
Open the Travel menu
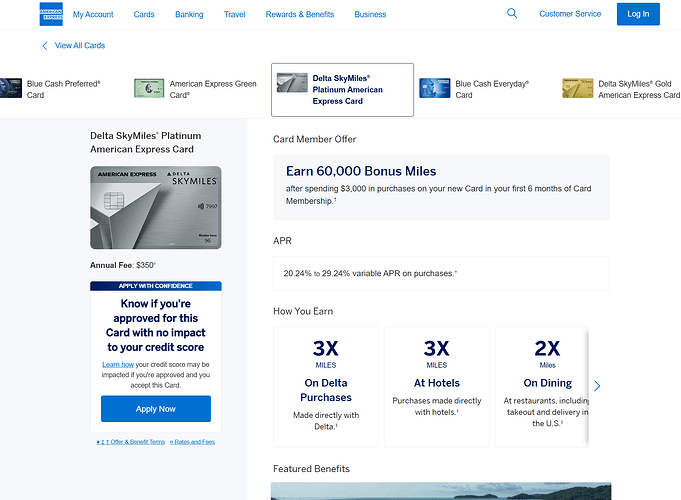click(235, 15)
